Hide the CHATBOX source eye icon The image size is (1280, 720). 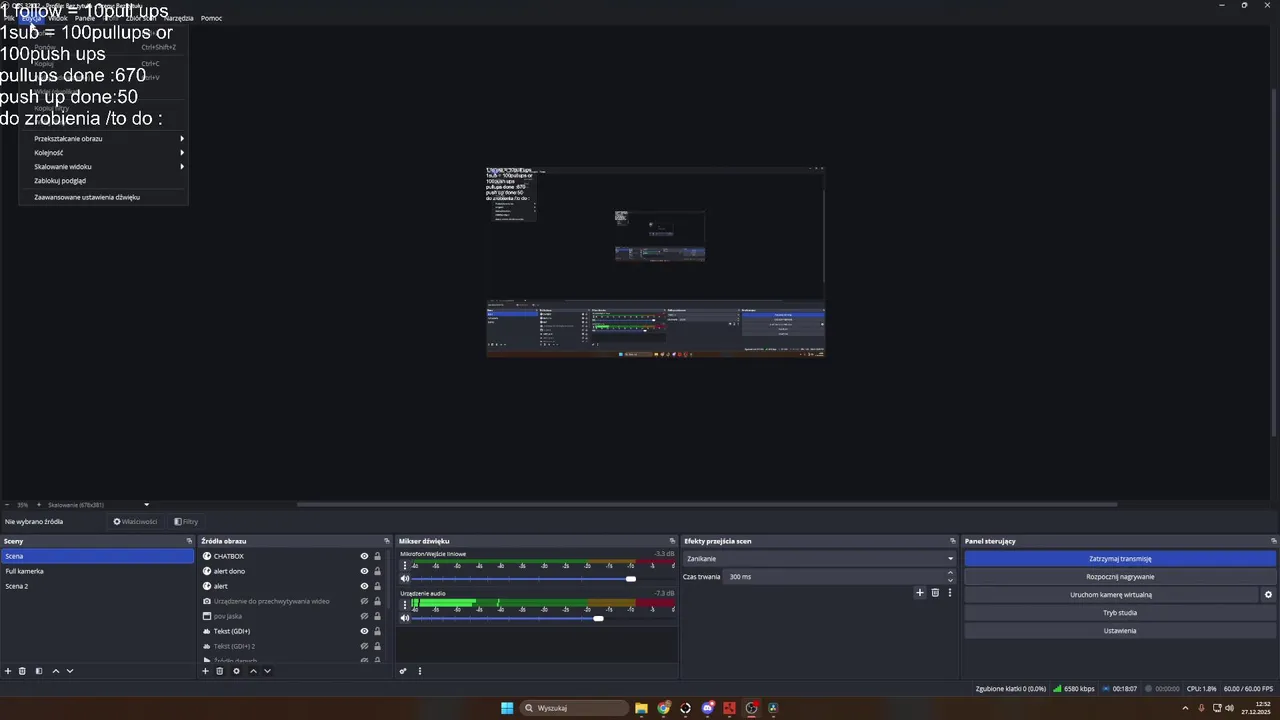coord(365,556)
